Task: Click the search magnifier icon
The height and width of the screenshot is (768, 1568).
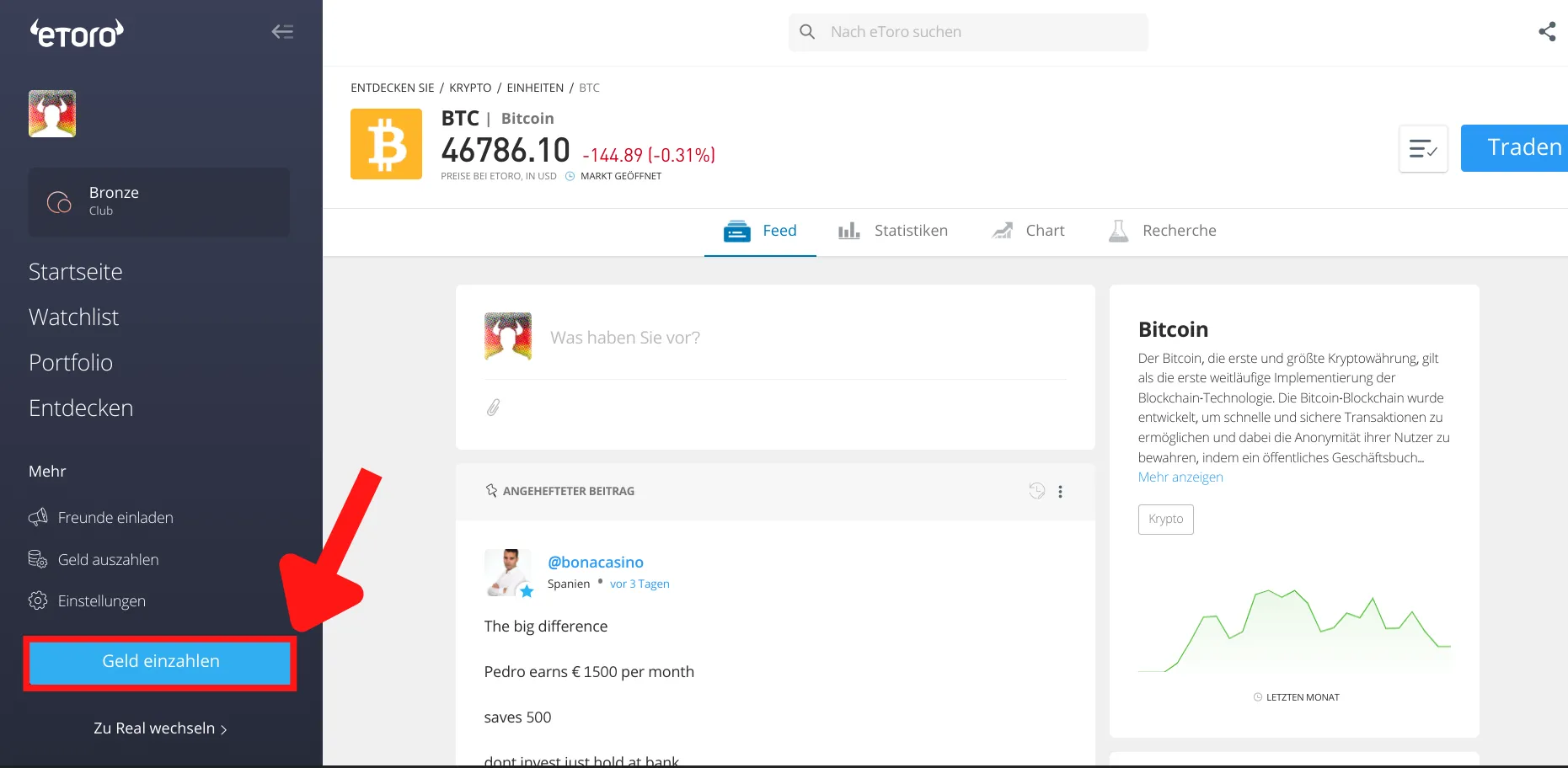Action: pos(807,32)
